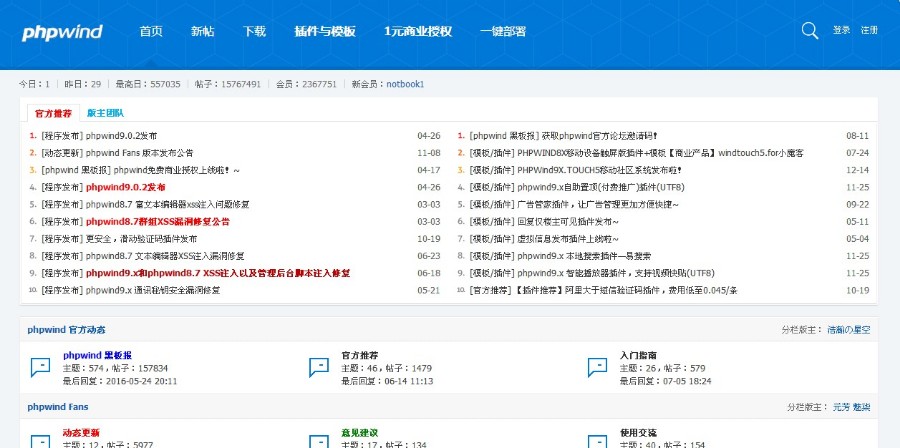Open post 广告管家插件 link
Image resolution: width=900 pixels, height=448 pixels.
coord(598,204)
